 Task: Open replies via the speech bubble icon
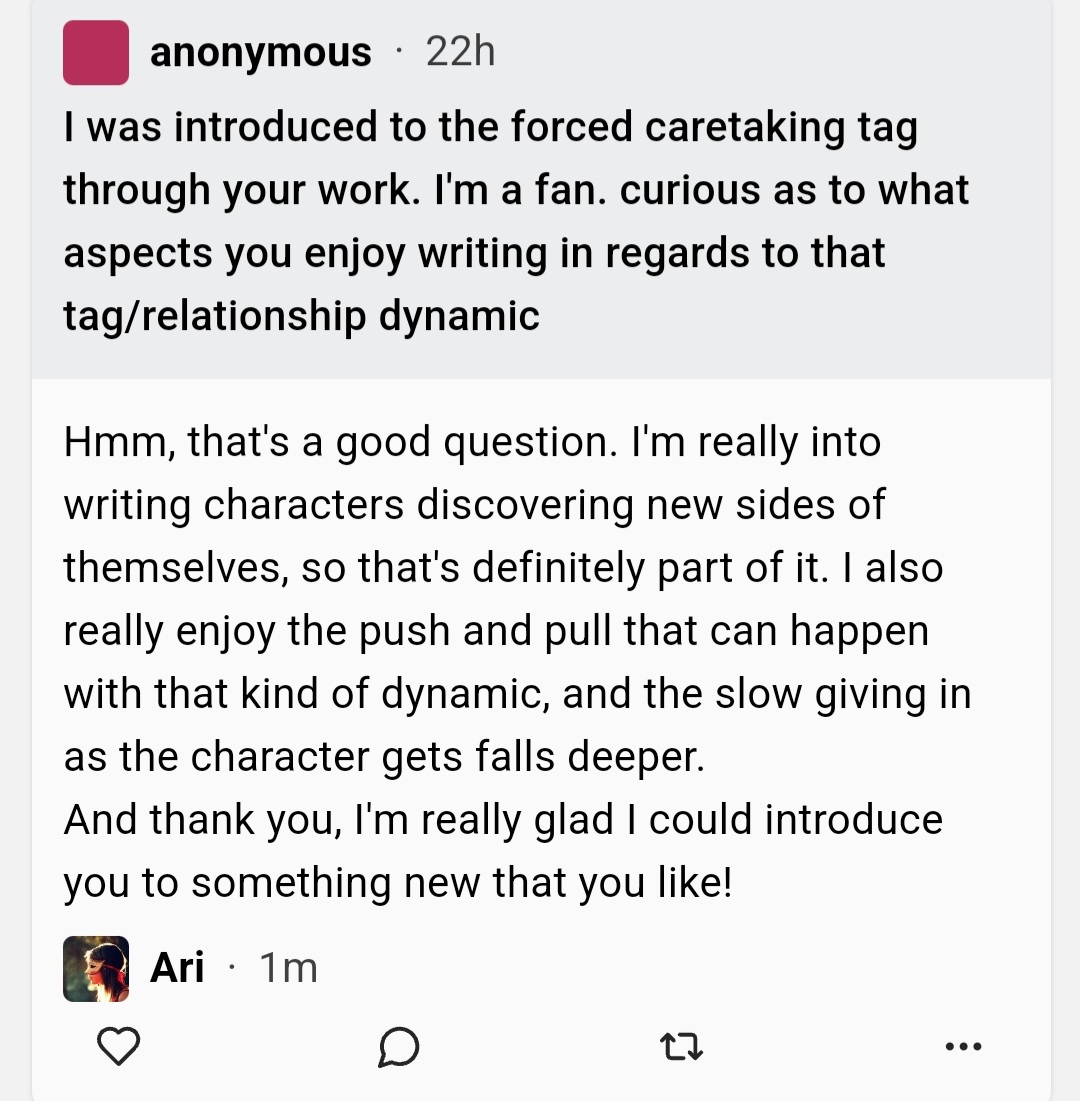399,1047
